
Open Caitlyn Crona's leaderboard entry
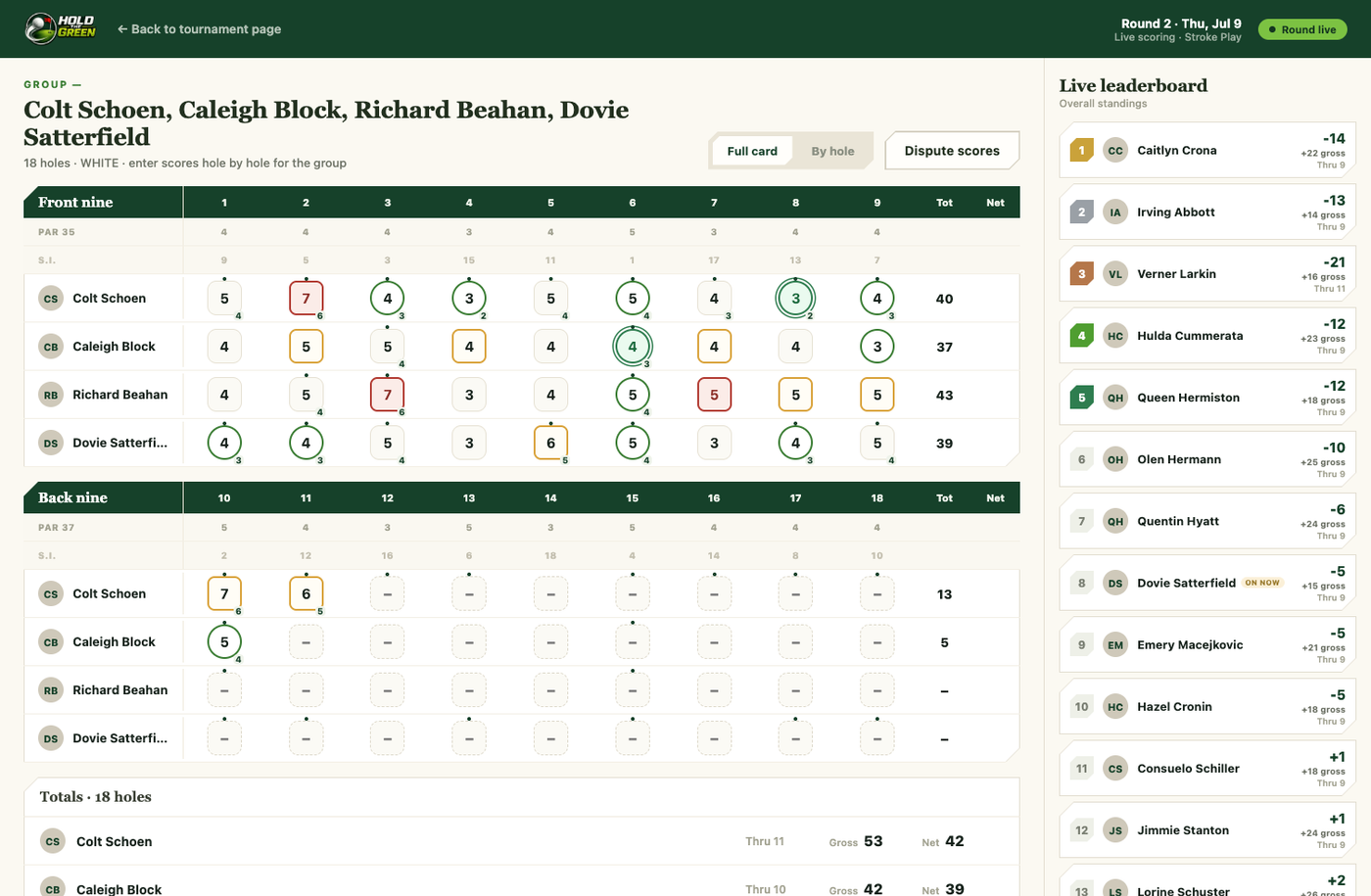click(1206, 150)
